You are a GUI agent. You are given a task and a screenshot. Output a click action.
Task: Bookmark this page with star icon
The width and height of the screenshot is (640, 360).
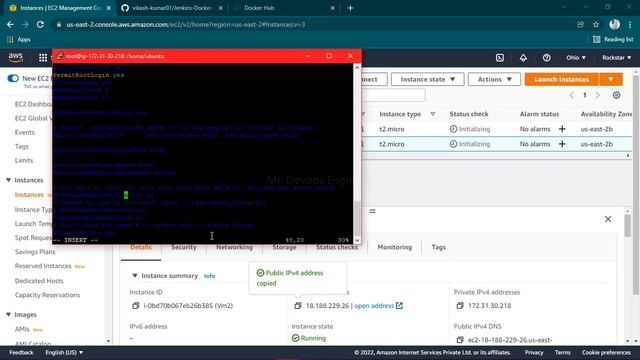[x=596, y=24]
